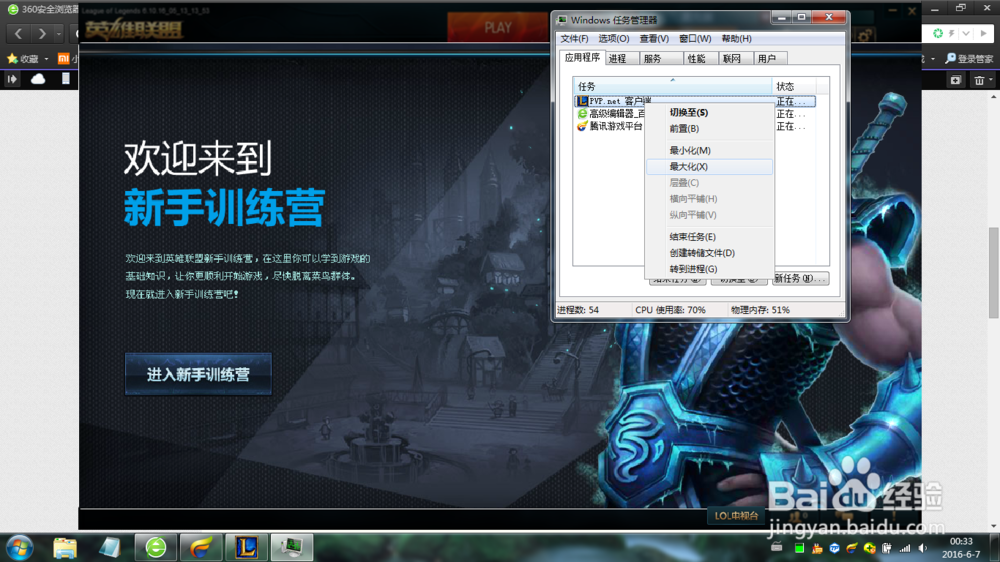The height and width of the screenshot is (562, 1000).
Task: Choose 最大化(X) from context menu
Action: (709, 166)
